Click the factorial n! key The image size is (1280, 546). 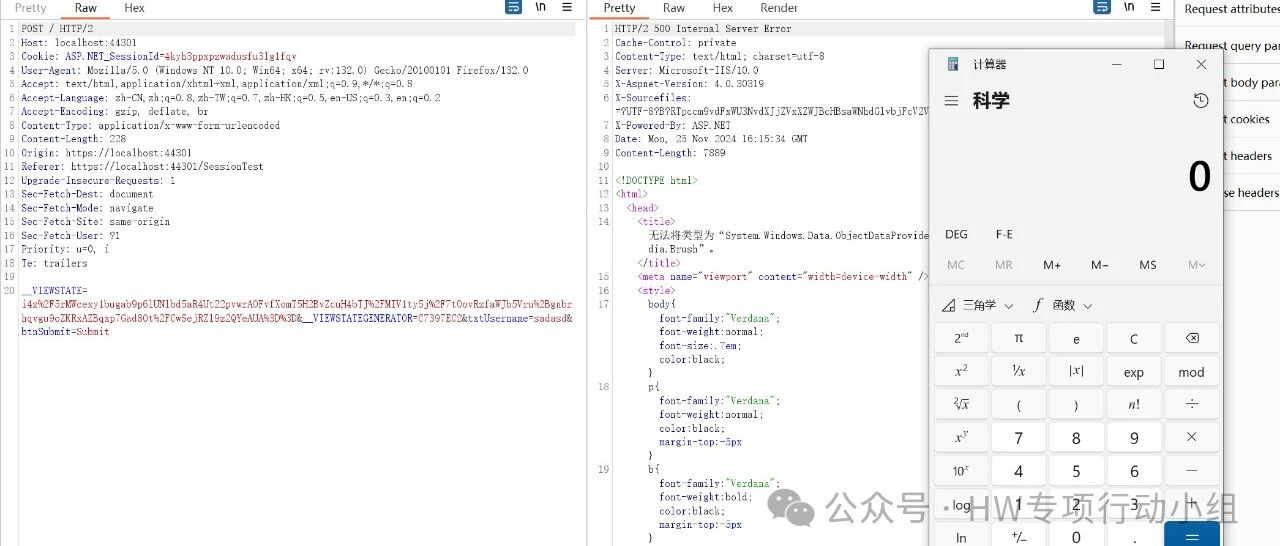[x=1134, y=405]
